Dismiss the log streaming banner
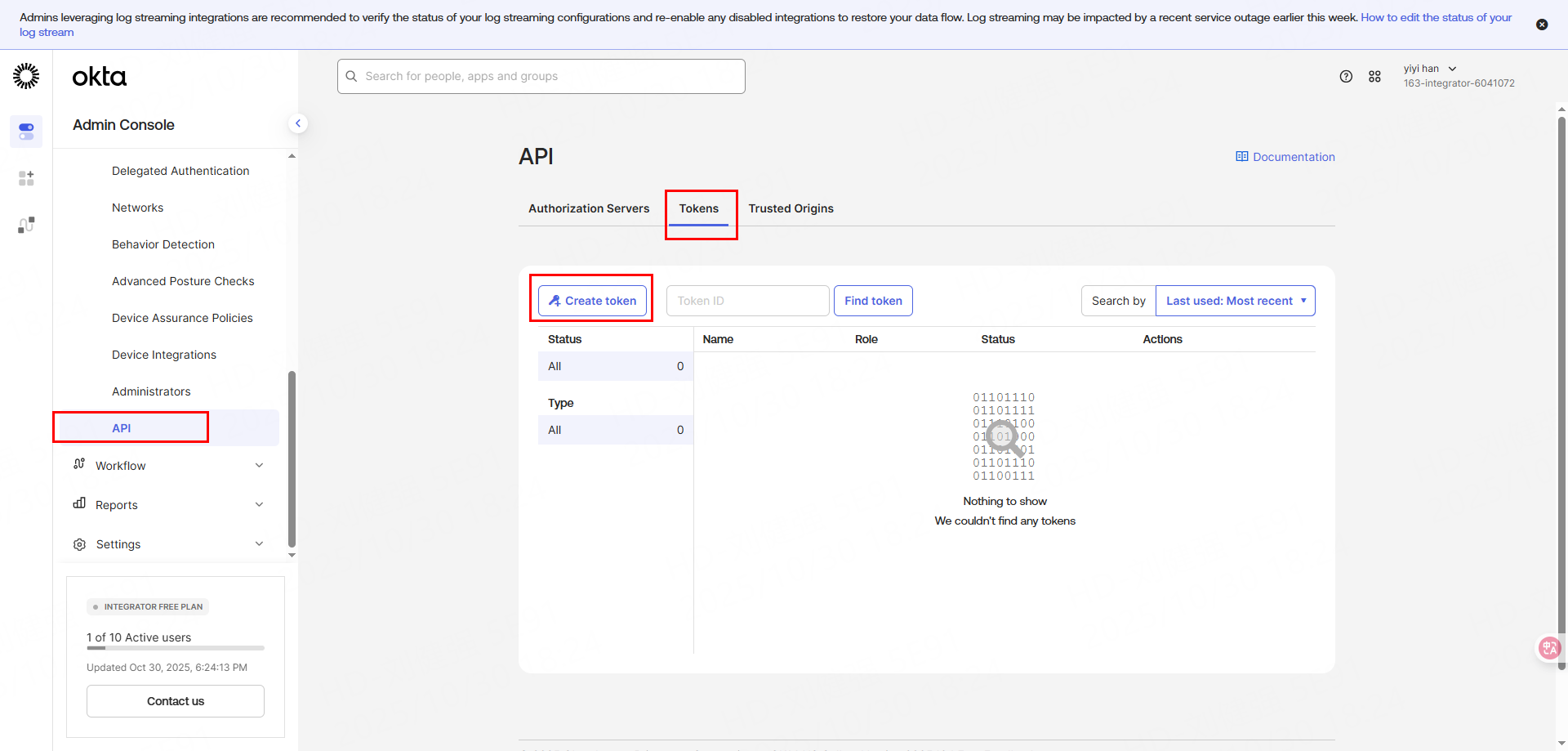Screen dimensions: 1568x751 coord(1541,25)
